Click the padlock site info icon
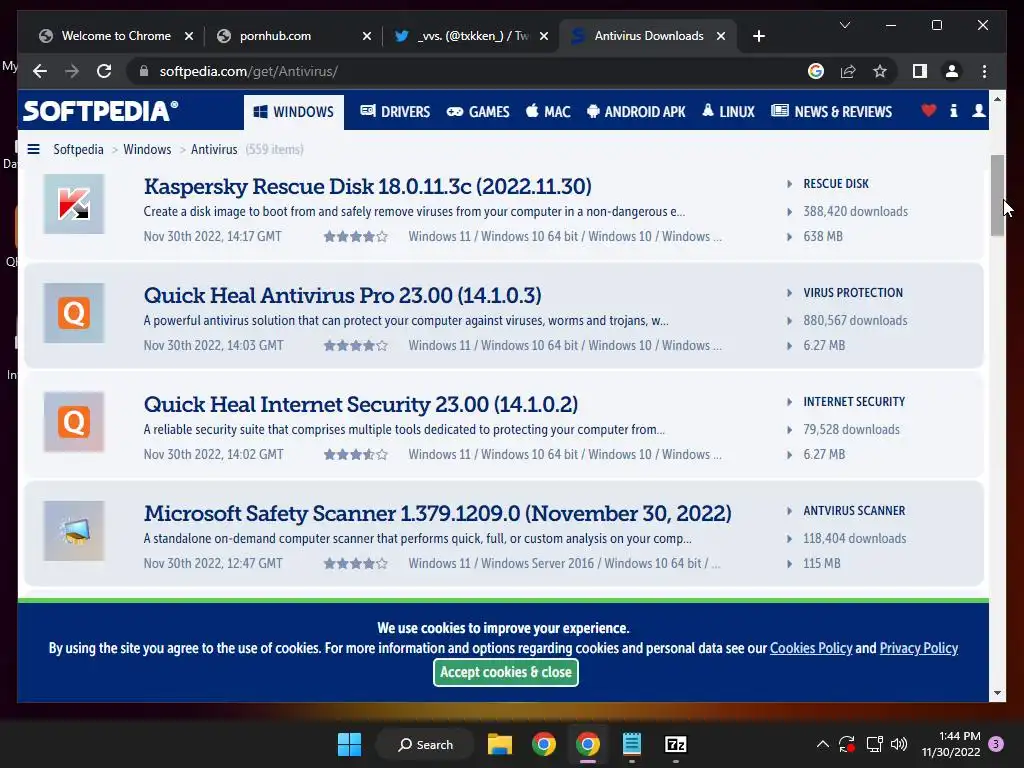This screenshot has height=768, width=1024. pos(144,71)
